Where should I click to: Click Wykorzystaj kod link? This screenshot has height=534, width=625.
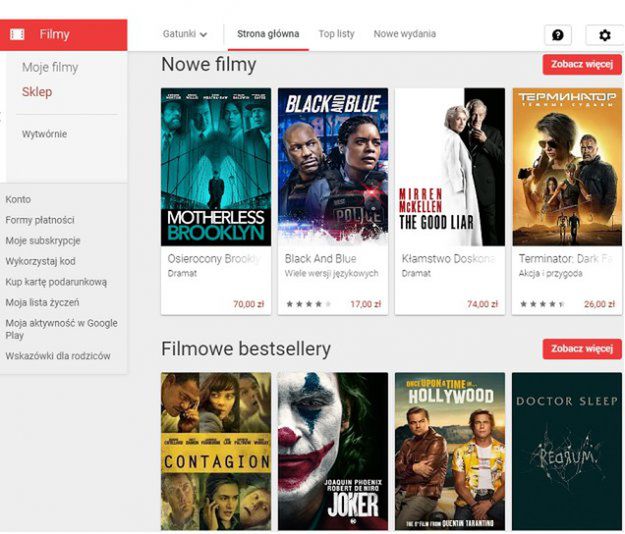click(x=40, y=261)
